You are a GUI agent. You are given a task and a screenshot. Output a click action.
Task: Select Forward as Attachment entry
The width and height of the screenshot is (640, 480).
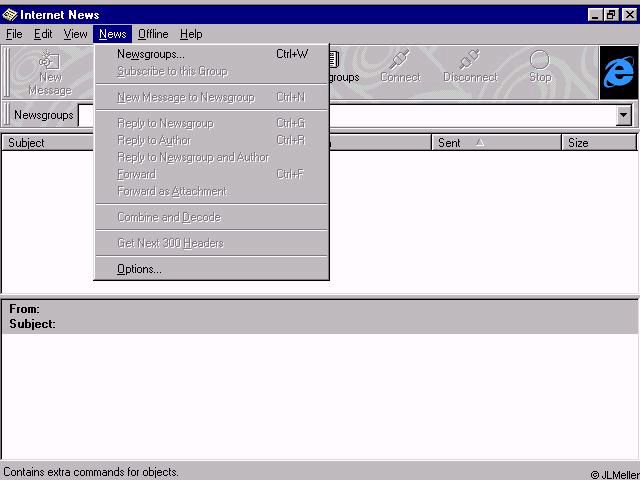(211, 191)
